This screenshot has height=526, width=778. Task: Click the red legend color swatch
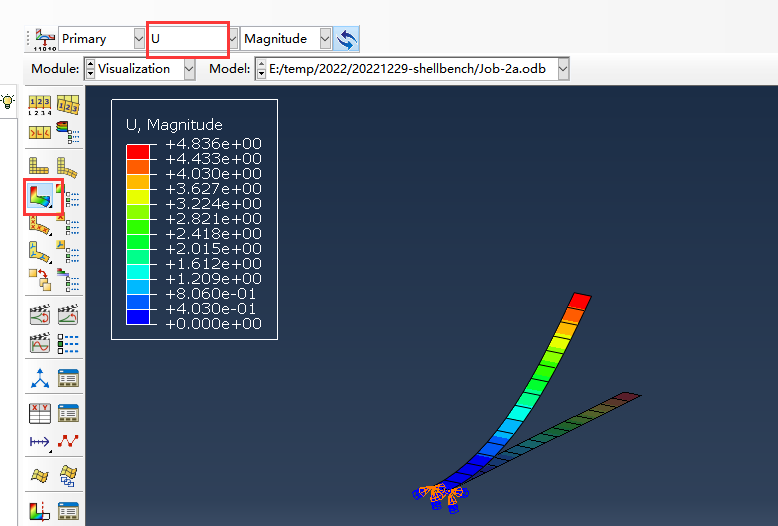[138, 151]
